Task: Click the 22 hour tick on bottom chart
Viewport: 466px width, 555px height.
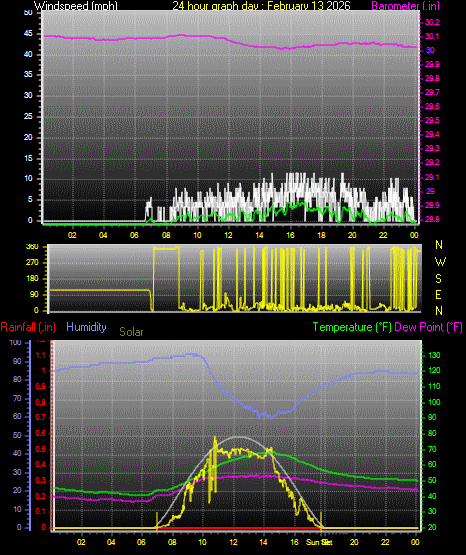Action: (385, 542)
